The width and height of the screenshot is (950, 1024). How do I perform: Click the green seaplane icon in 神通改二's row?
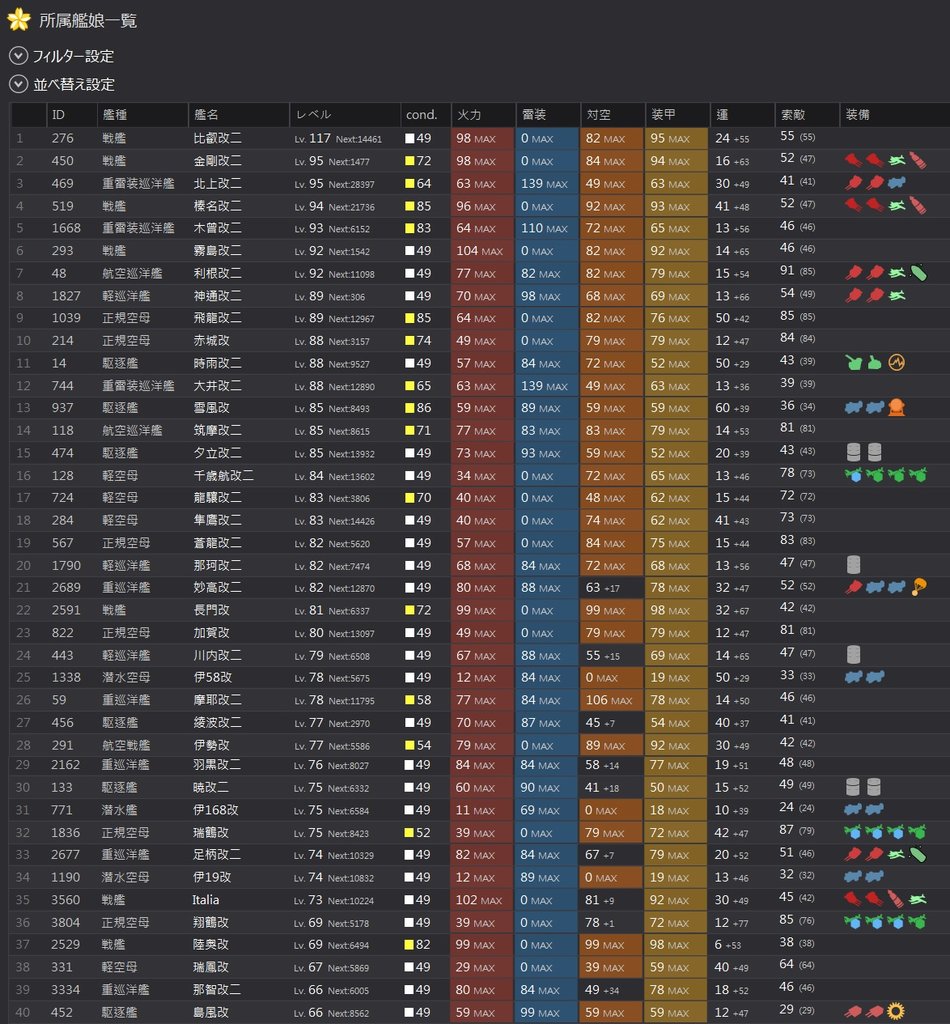click(896, 295)
